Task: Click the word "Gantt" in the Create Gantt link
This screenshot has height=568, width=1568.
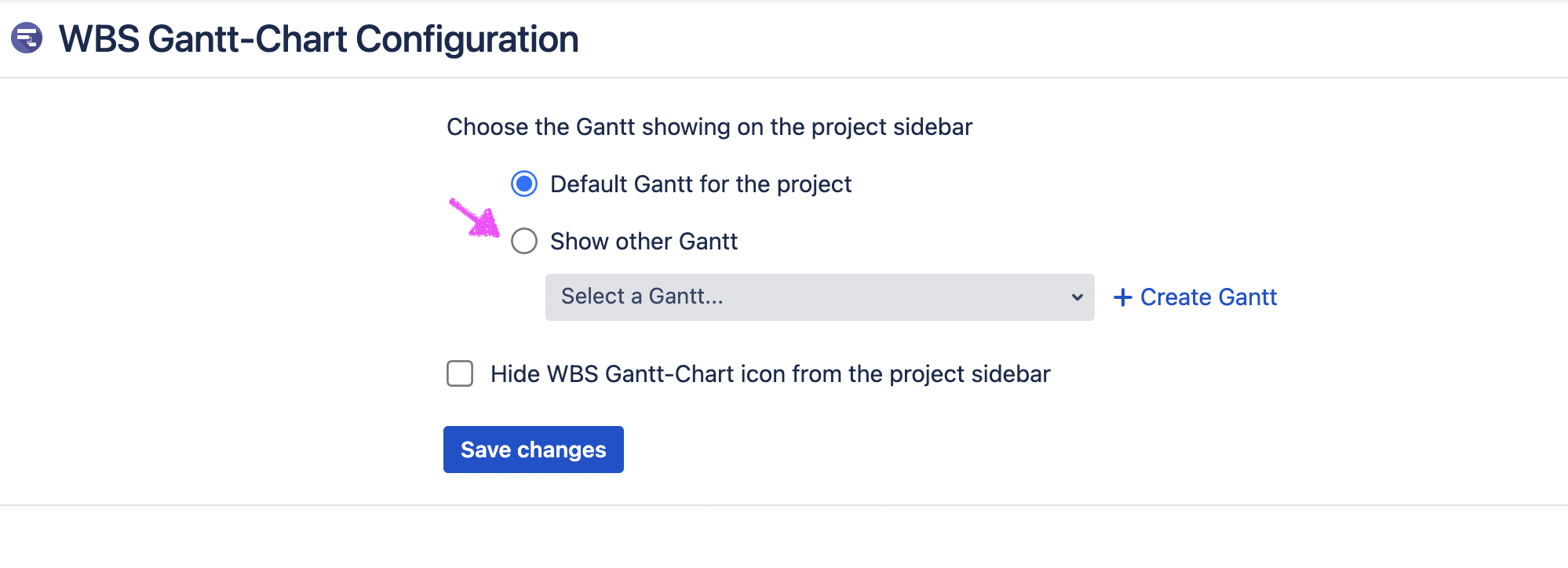Action: pyautogui.click(x=1248, y=297)
